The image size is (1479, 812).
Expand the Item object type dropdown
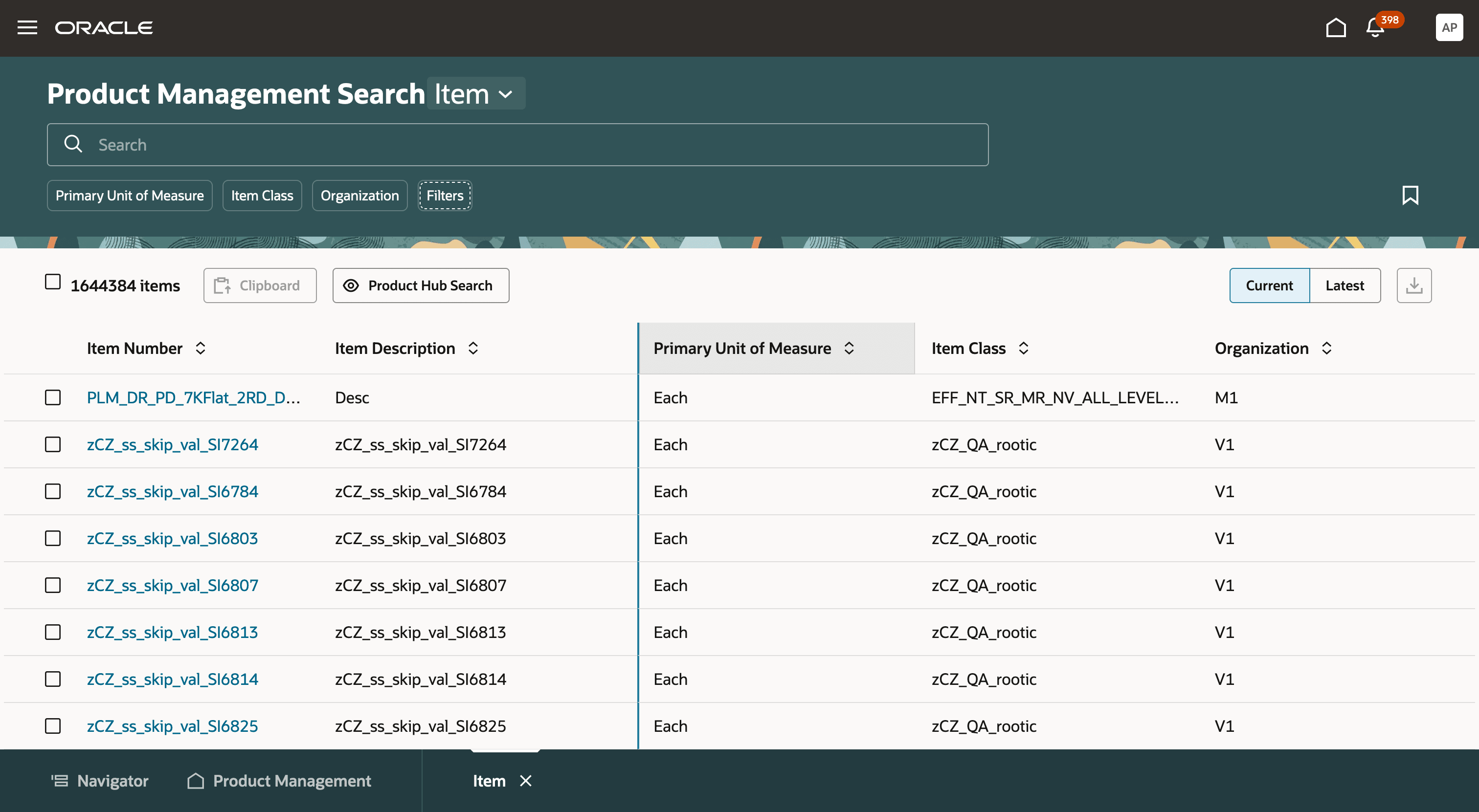[x=476, y=93]
